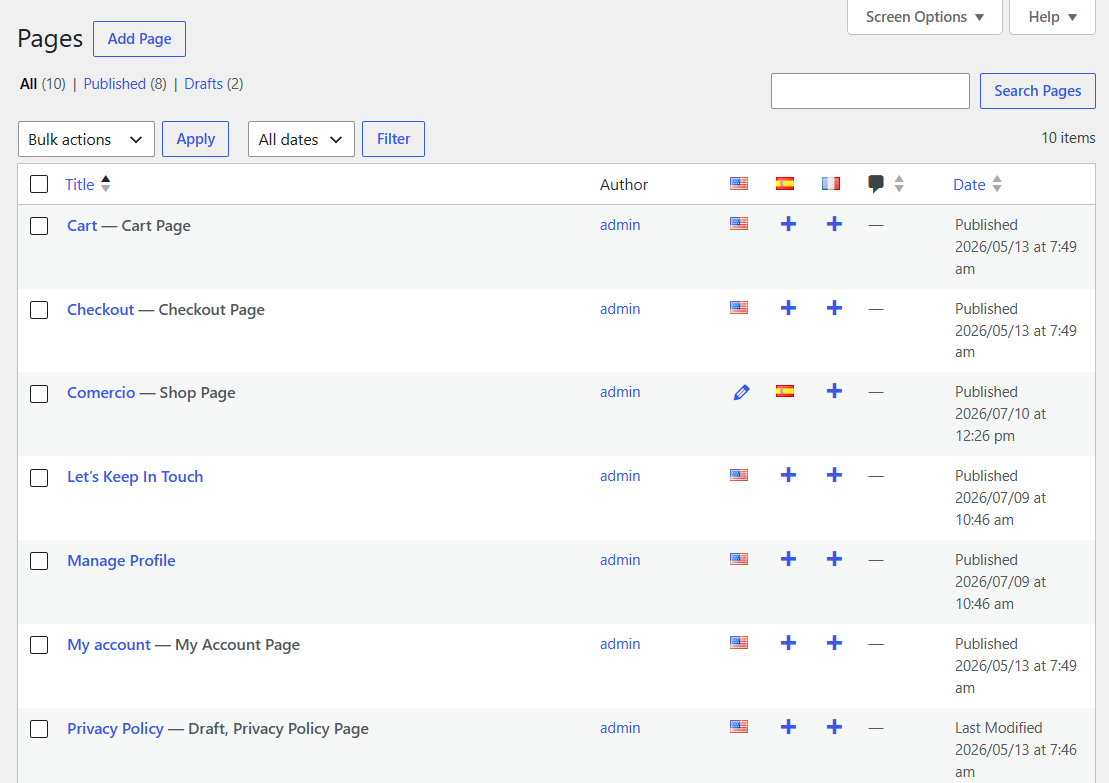The width and height of the screenshot is (1109, 783).
Task: Expand Screen Options panel
Action: pyautogui.click(x=924, y=17)
